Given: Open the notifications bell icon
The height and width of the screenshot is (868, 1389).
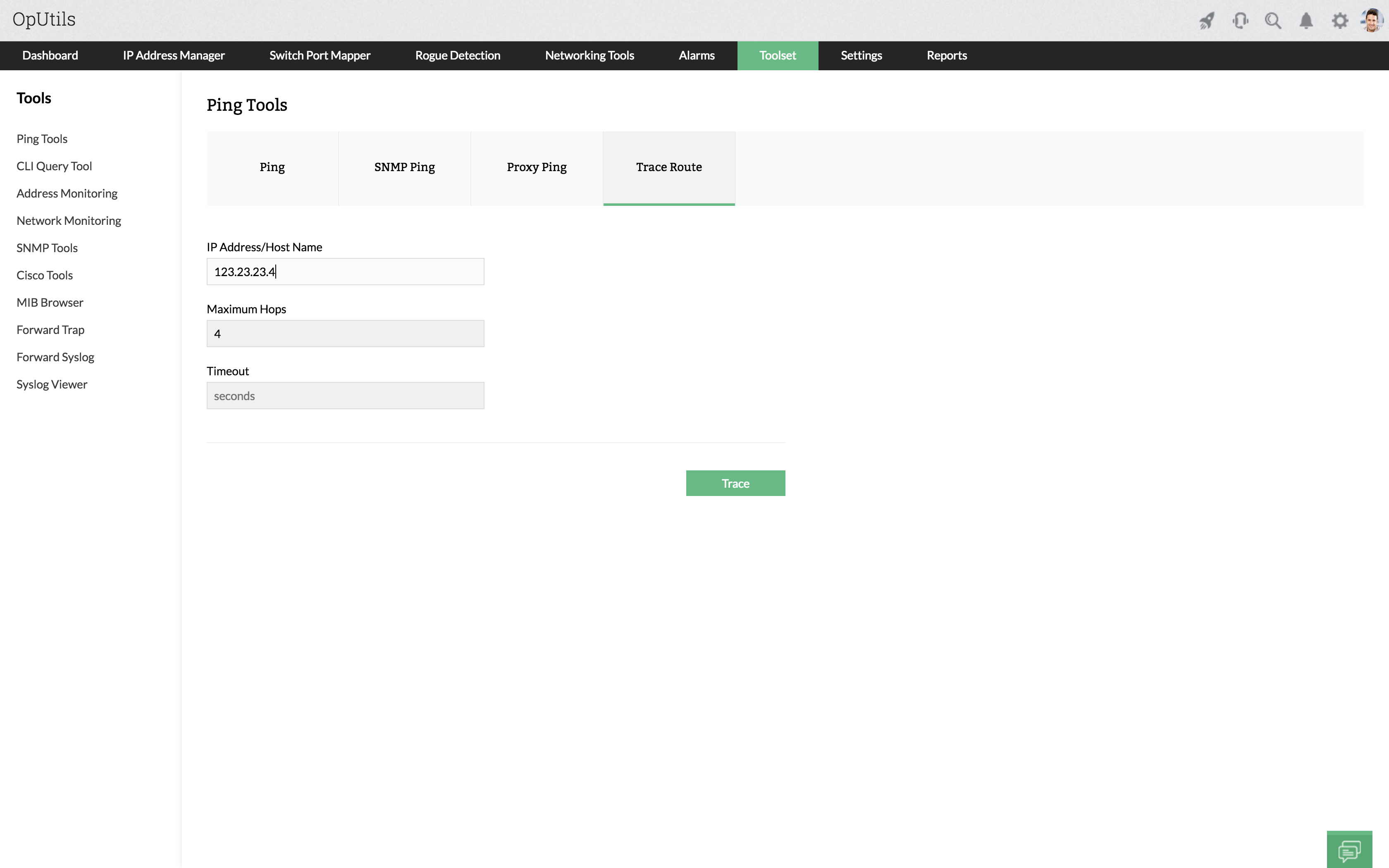Looking at the screenshot, I should point(1306,21).
